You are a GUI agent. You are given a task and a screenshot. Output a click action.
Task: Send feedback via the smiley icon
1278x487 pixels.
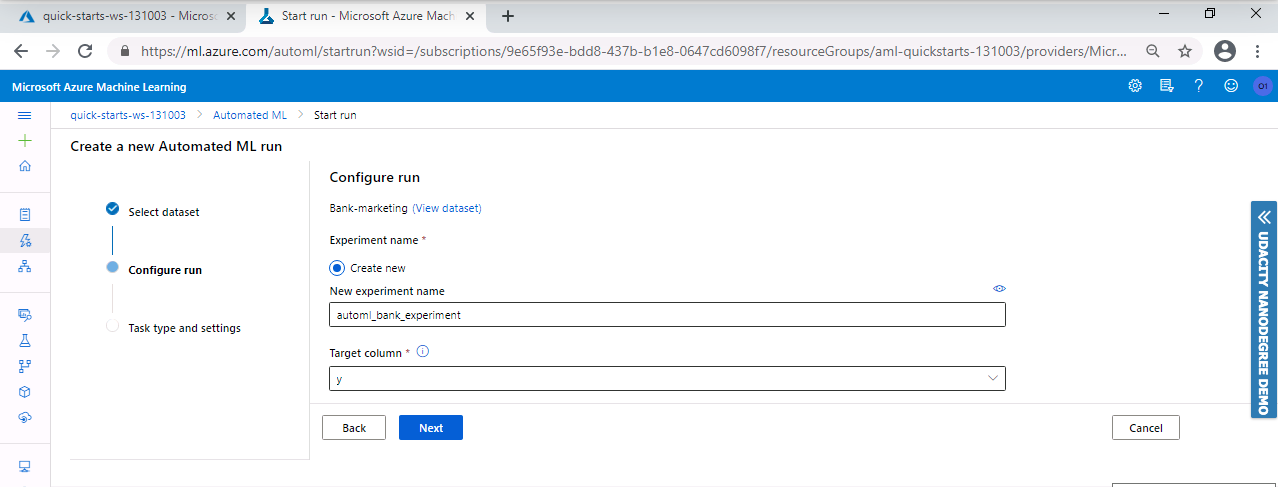click(1230, 86)
